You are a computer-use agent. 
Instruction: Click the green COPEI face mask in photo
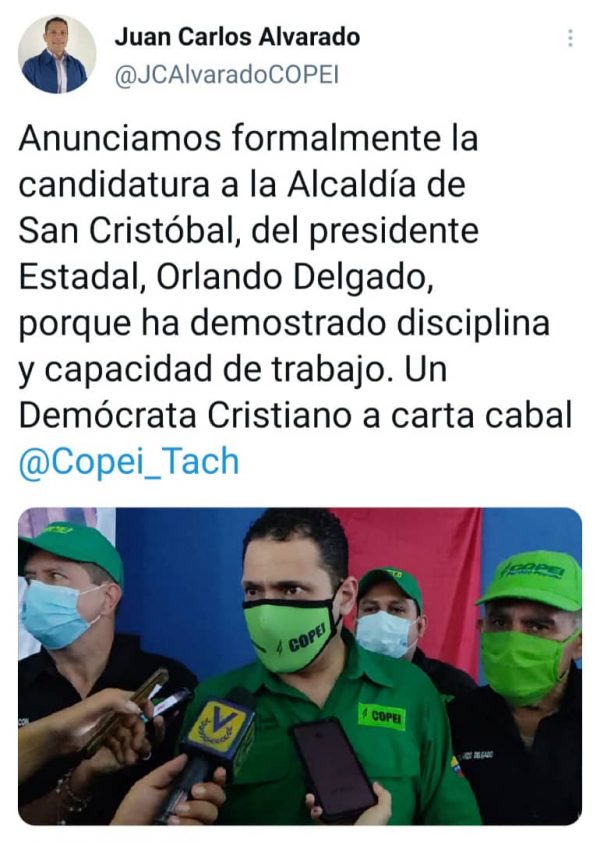[291, 635]
